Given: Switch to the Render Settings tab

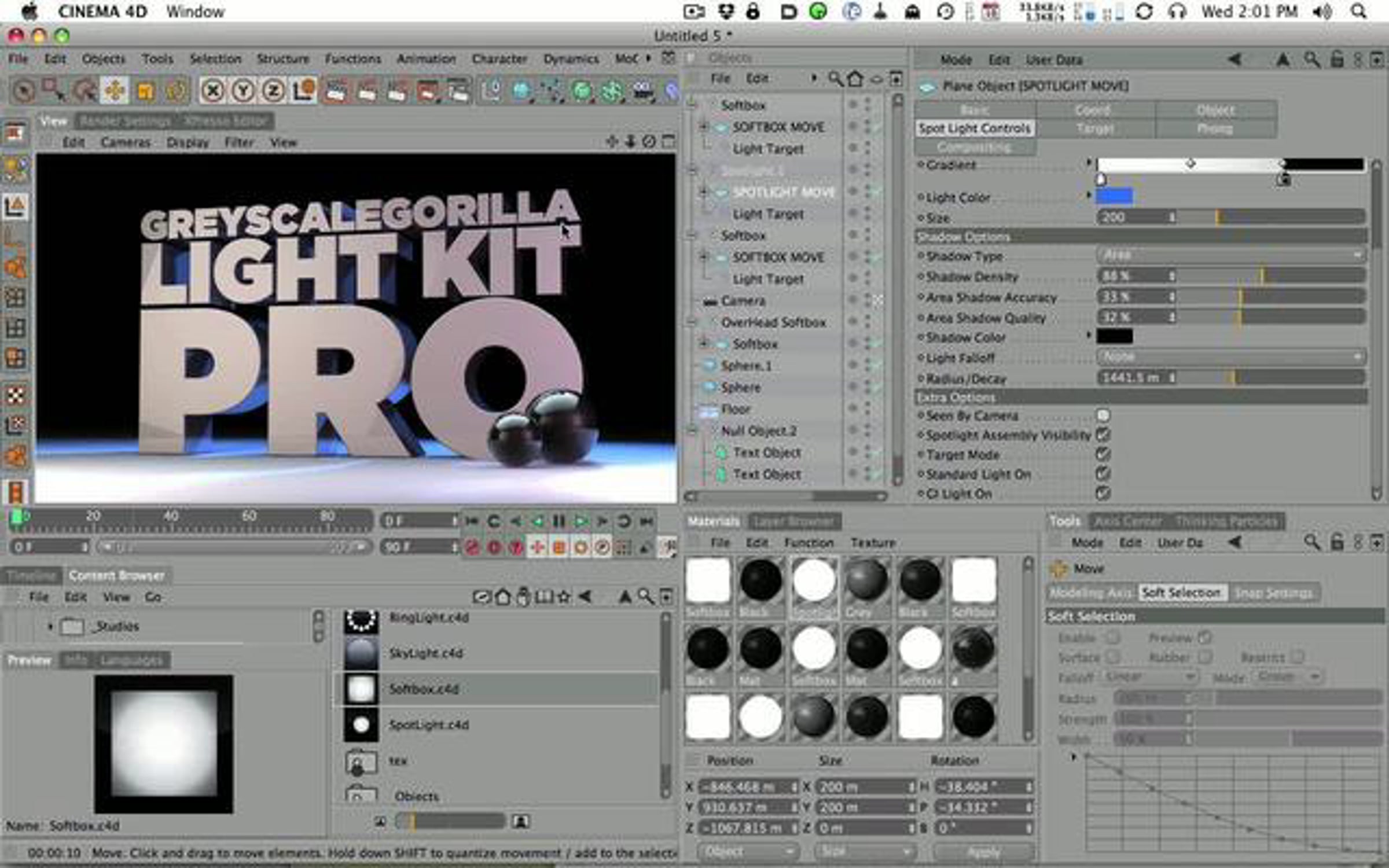Looking at the screenshot, I should click(125, 121).
